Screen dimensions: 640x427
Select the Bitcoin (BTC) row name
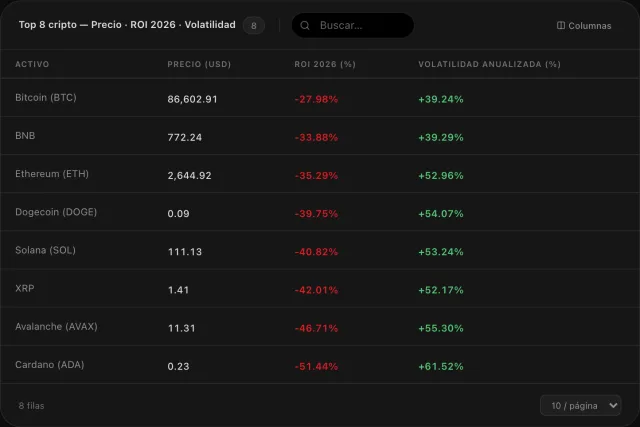[46, 98]
